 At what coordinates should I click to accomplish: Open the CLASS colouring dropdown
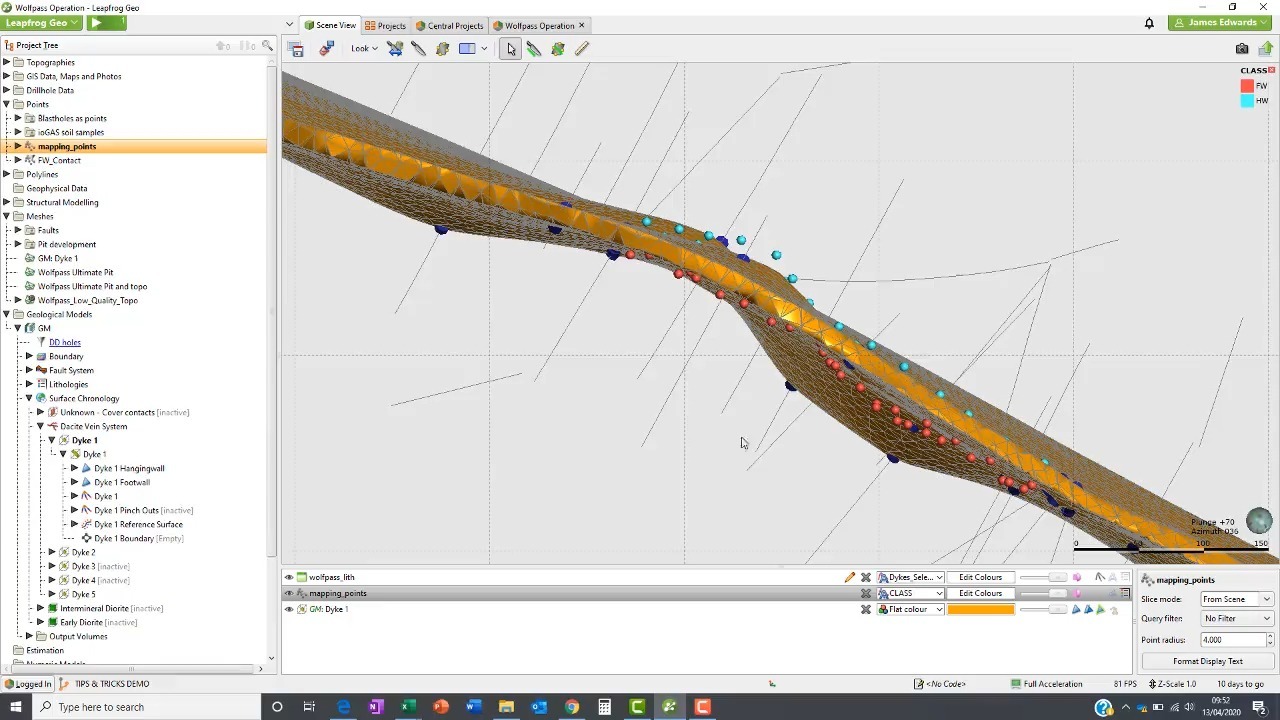(911, 593)
